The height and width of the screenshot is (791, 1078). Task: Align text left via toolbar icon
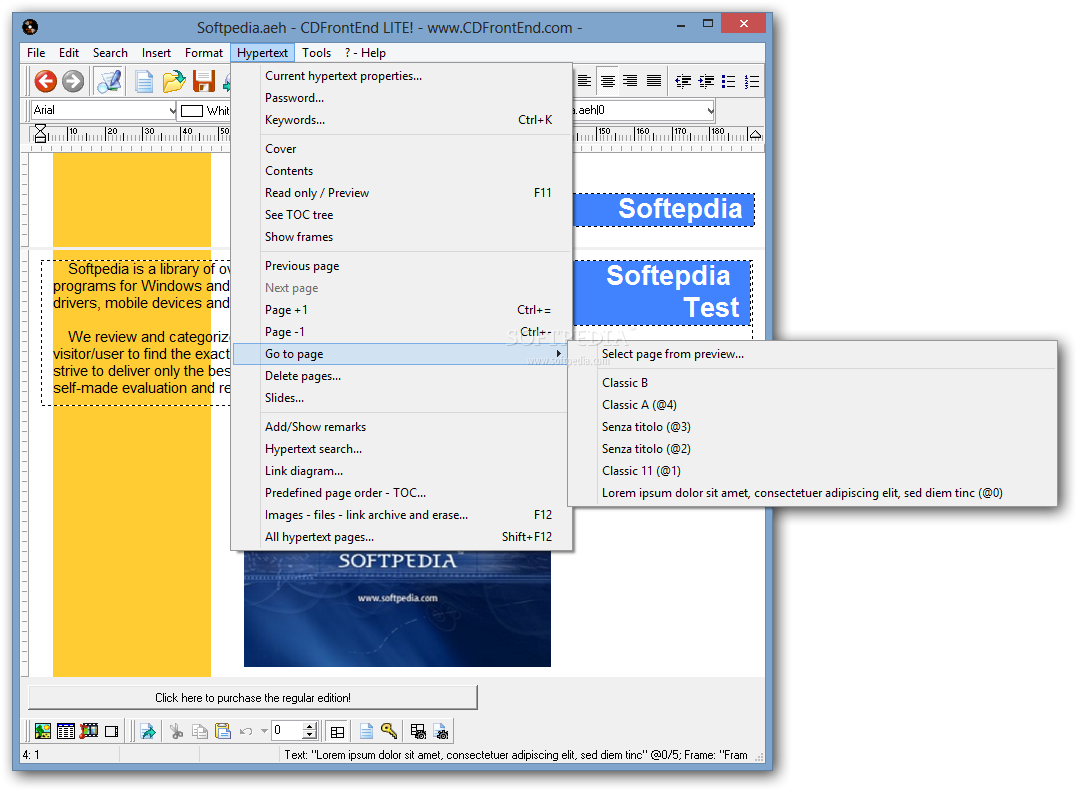[584, 81]
